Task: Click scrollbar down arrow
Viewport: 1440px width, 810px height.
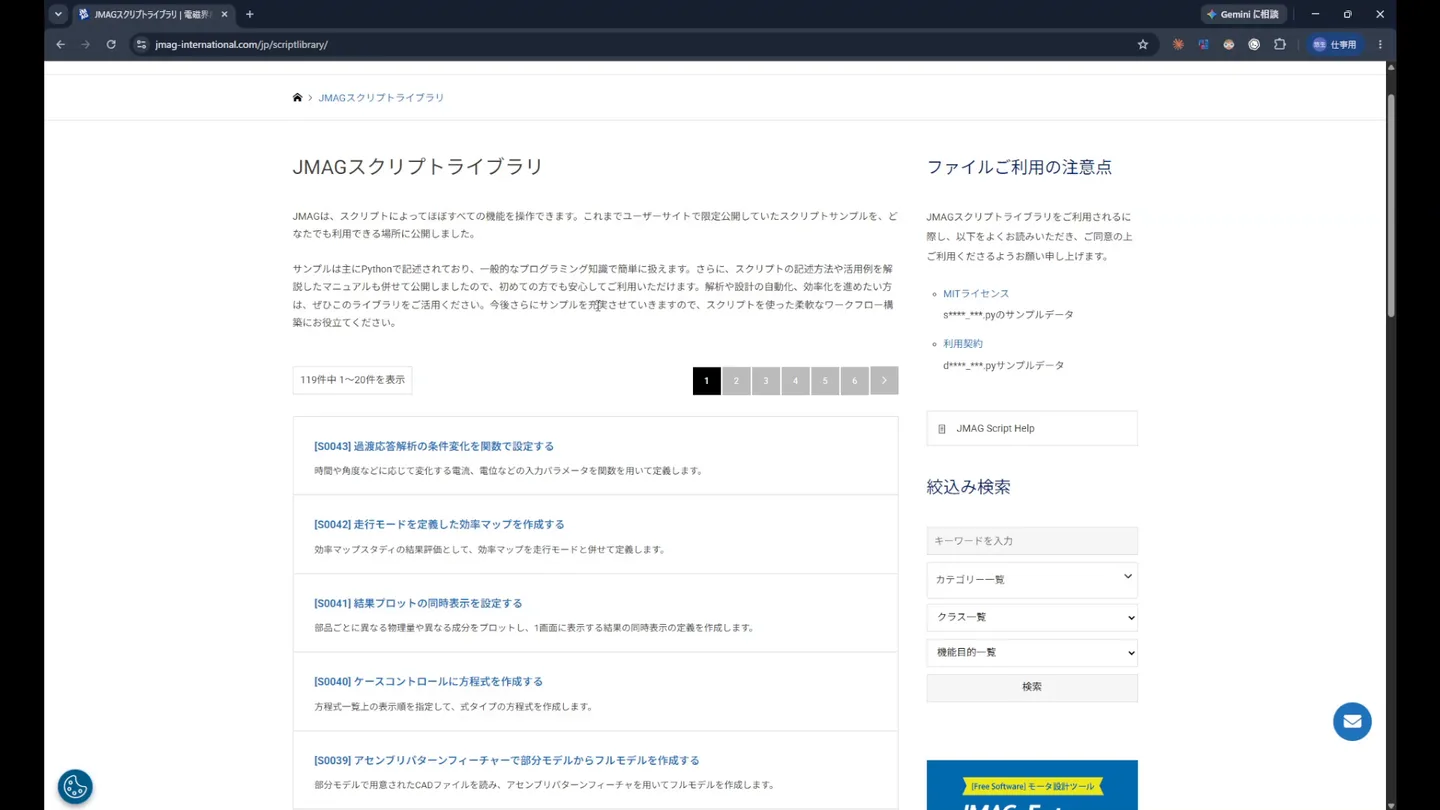Action: point(1390,804)
